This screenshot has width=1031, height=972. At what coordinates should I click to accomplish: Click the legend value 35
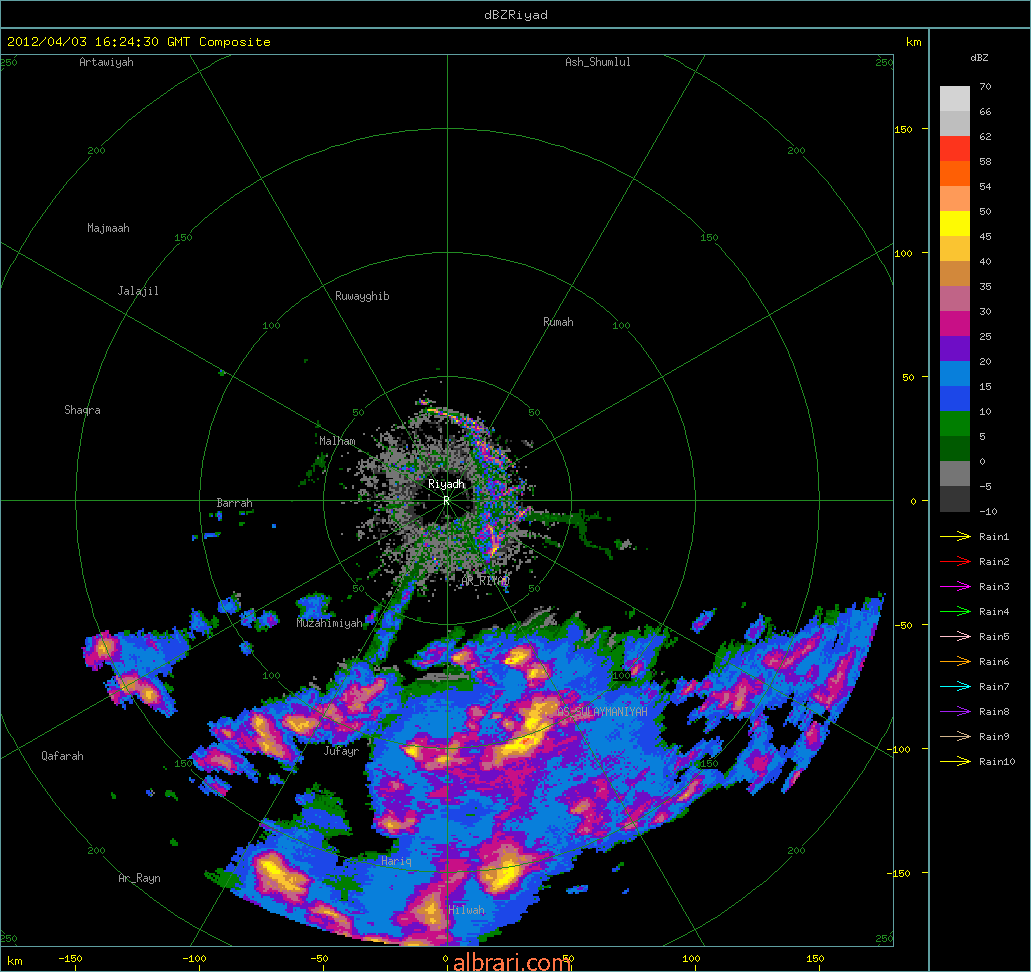click(985, 286)
